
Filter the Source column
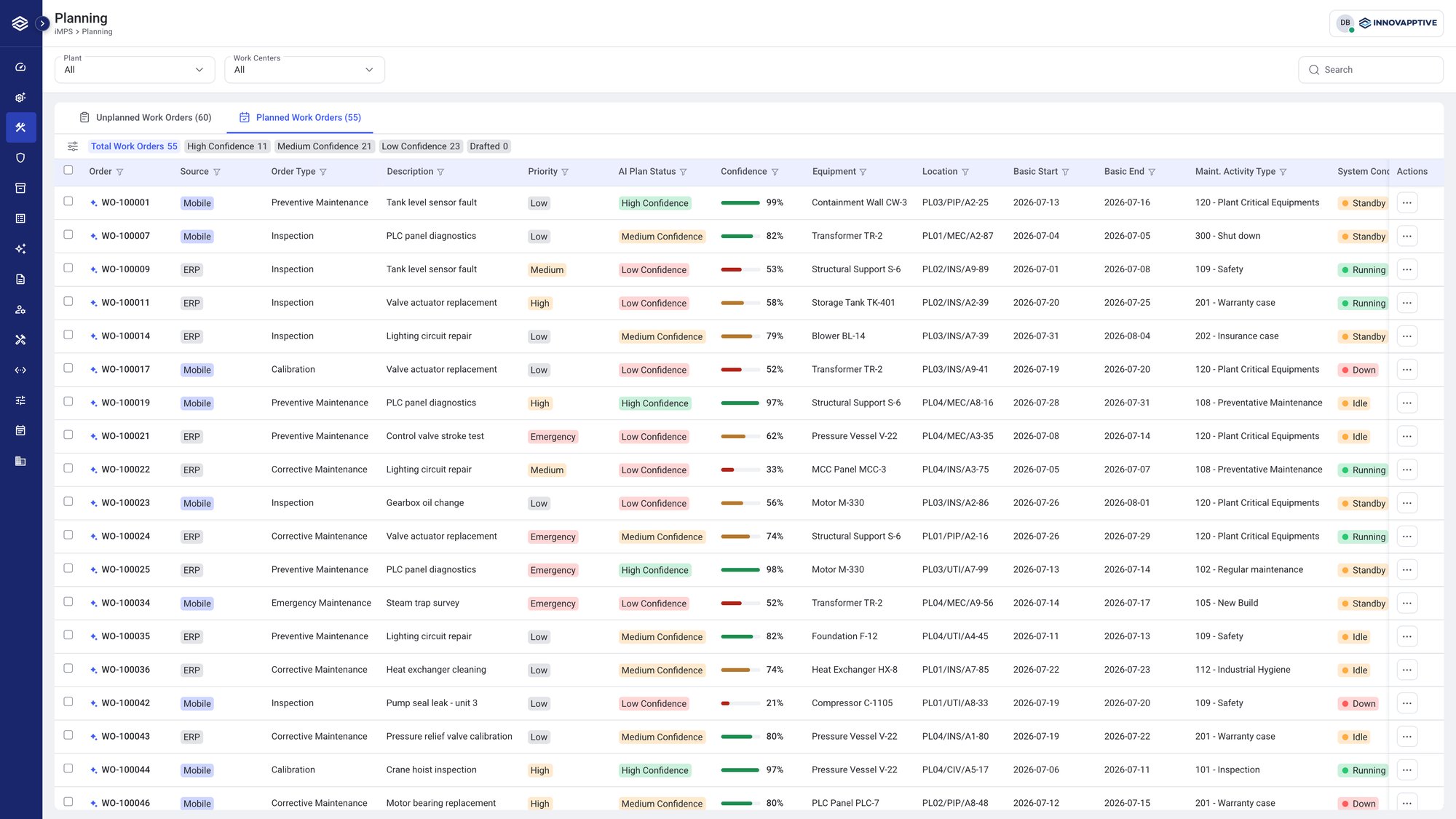coord(217,172)
